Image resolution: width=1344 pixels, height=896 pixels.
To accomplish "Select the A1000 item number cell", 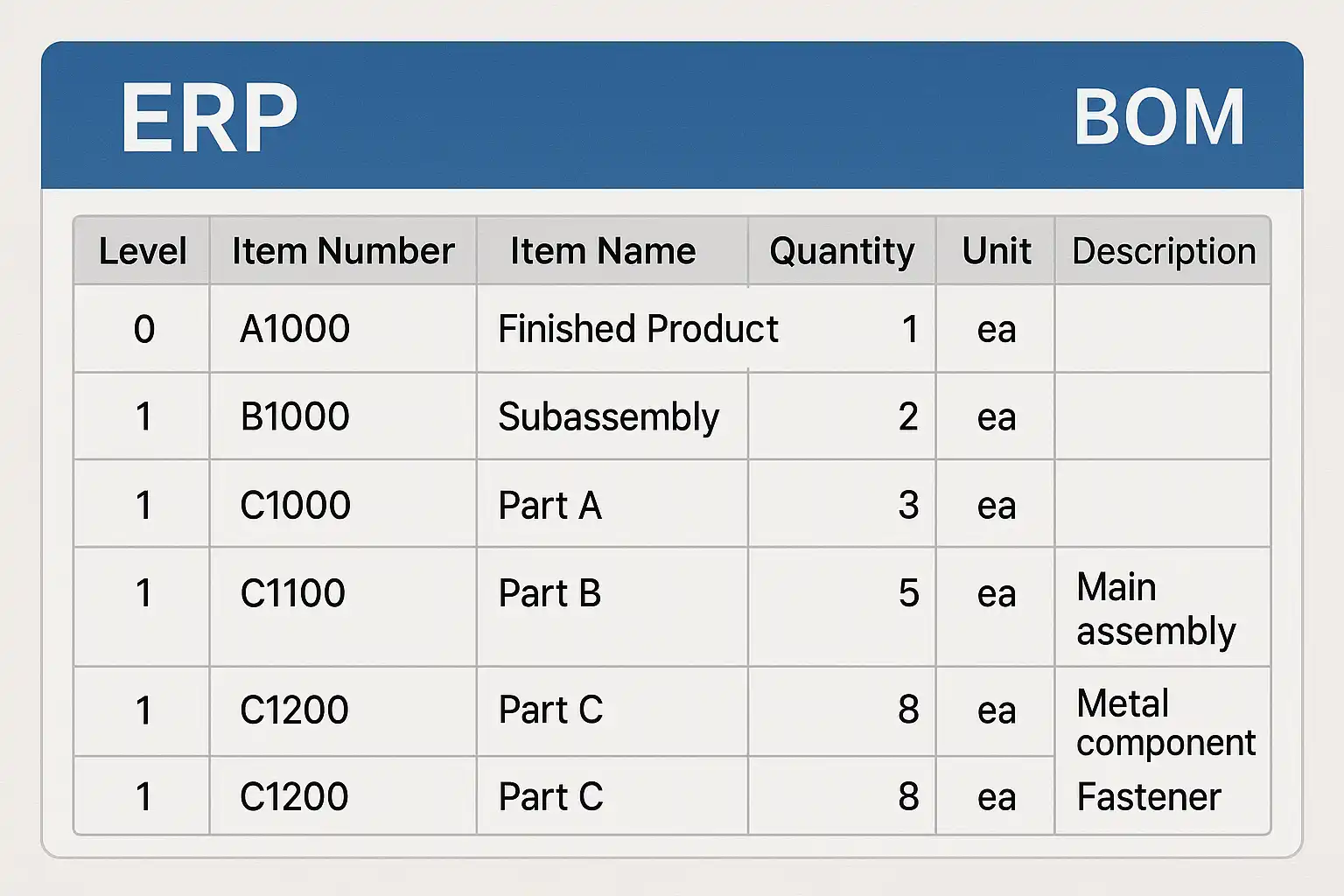I will click(x=295, y=329).
